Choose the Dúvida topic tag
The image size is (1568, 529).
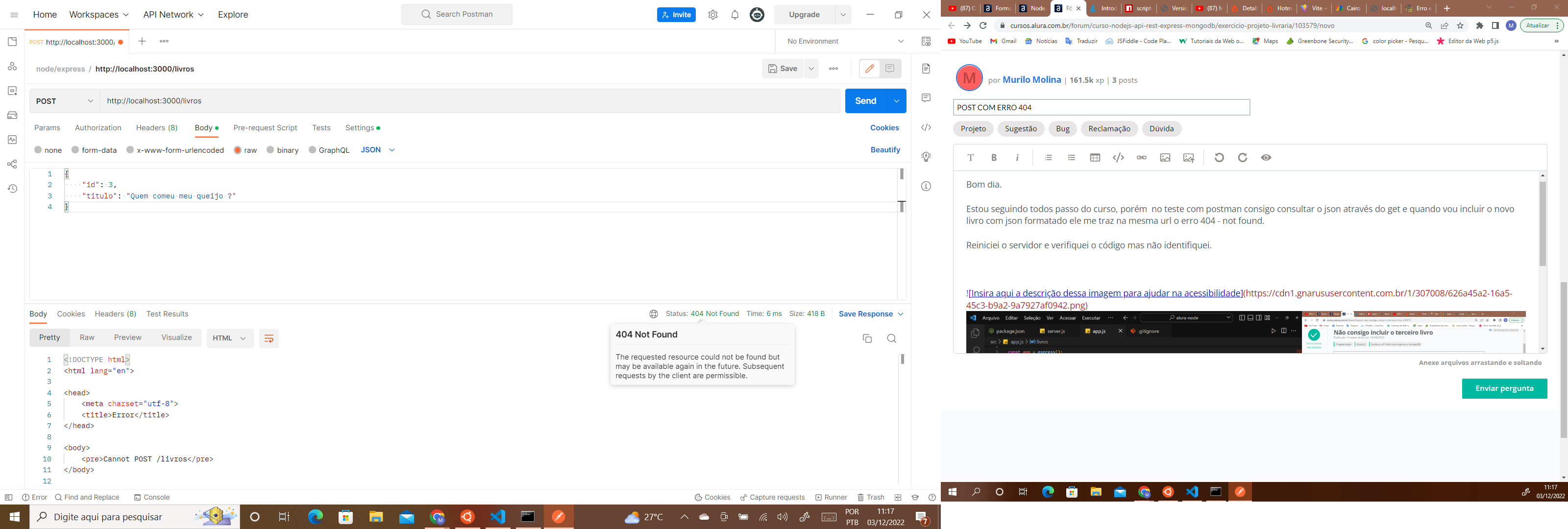[x=1161, y=128]
